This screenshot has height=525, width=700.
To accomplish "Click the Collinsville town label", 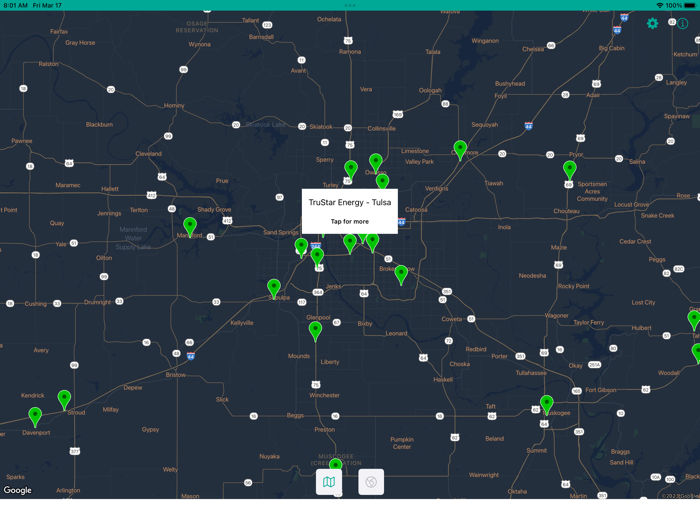I will (381, 129).
